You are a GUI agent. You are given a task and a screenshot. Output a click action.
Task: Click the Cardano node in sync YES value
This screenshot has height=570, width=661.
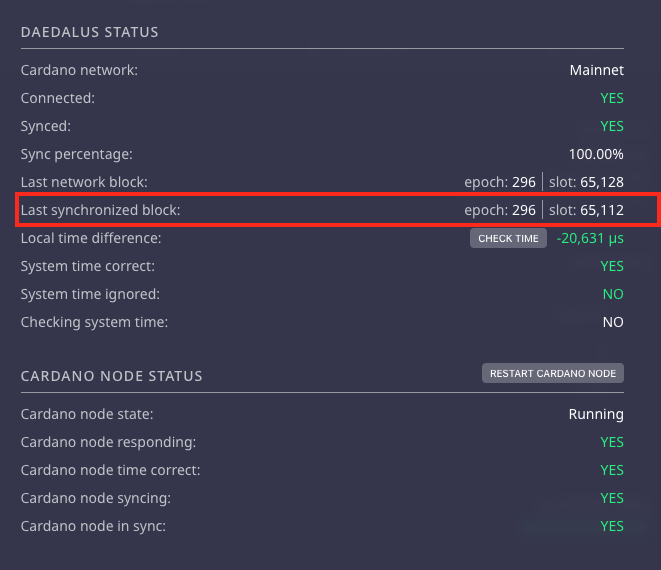coord(612,526)
